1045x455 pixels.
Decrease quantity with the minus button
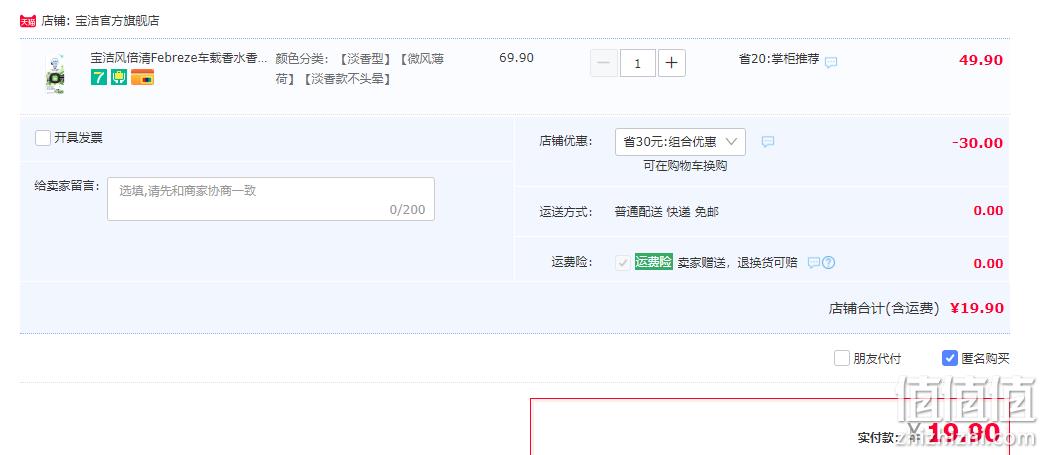tap(604, 63)
